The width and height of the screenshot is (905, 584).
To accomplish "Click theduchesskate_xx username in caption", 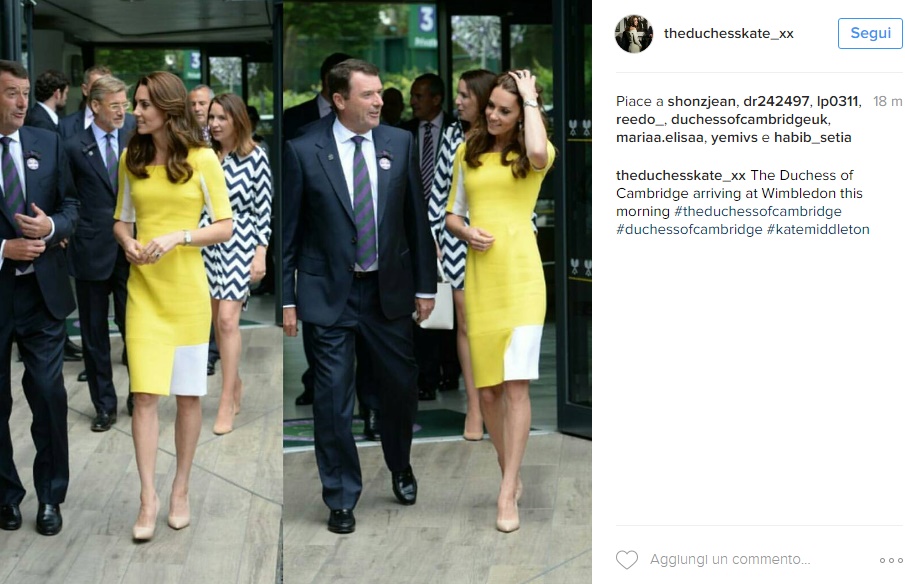I will [x=680, y=175].
